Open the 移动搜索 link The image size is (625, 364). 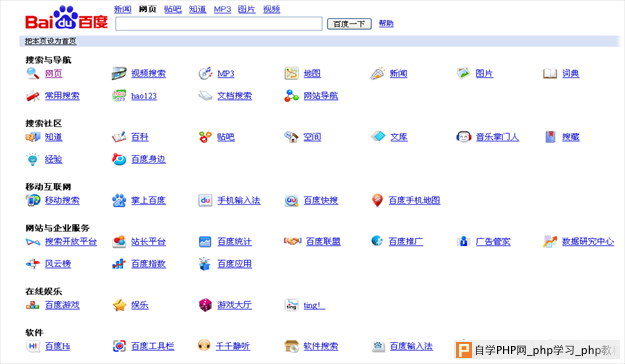[62, 200]
